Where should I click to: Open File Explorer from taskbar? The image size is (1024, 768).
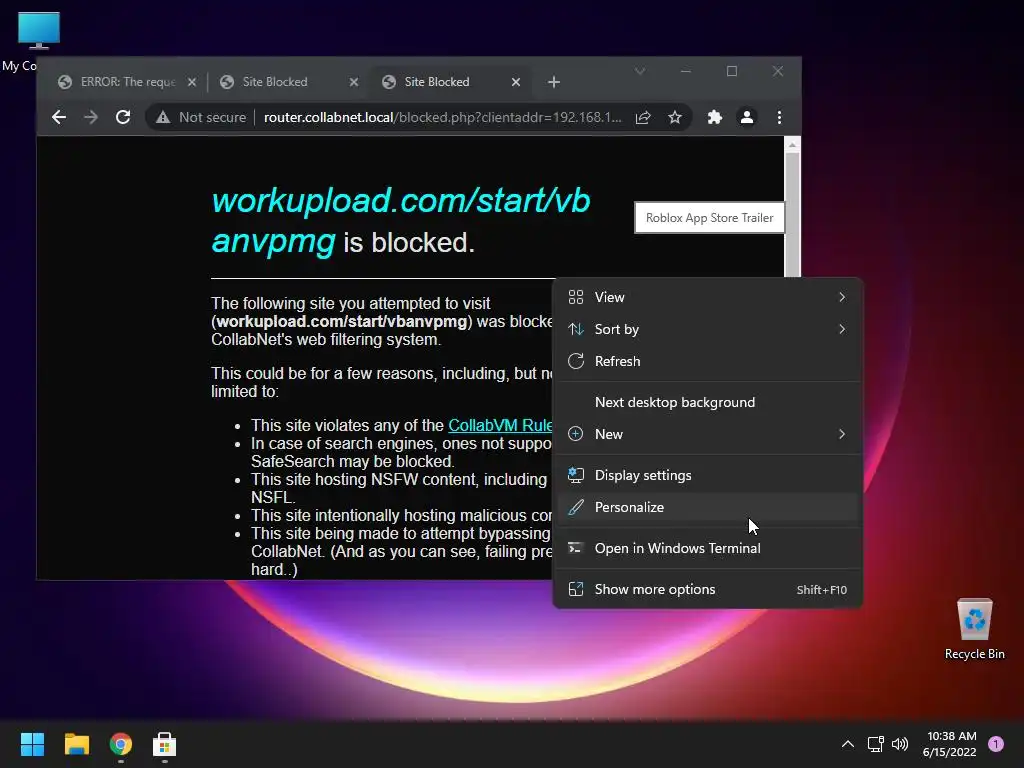pos(76,744)
